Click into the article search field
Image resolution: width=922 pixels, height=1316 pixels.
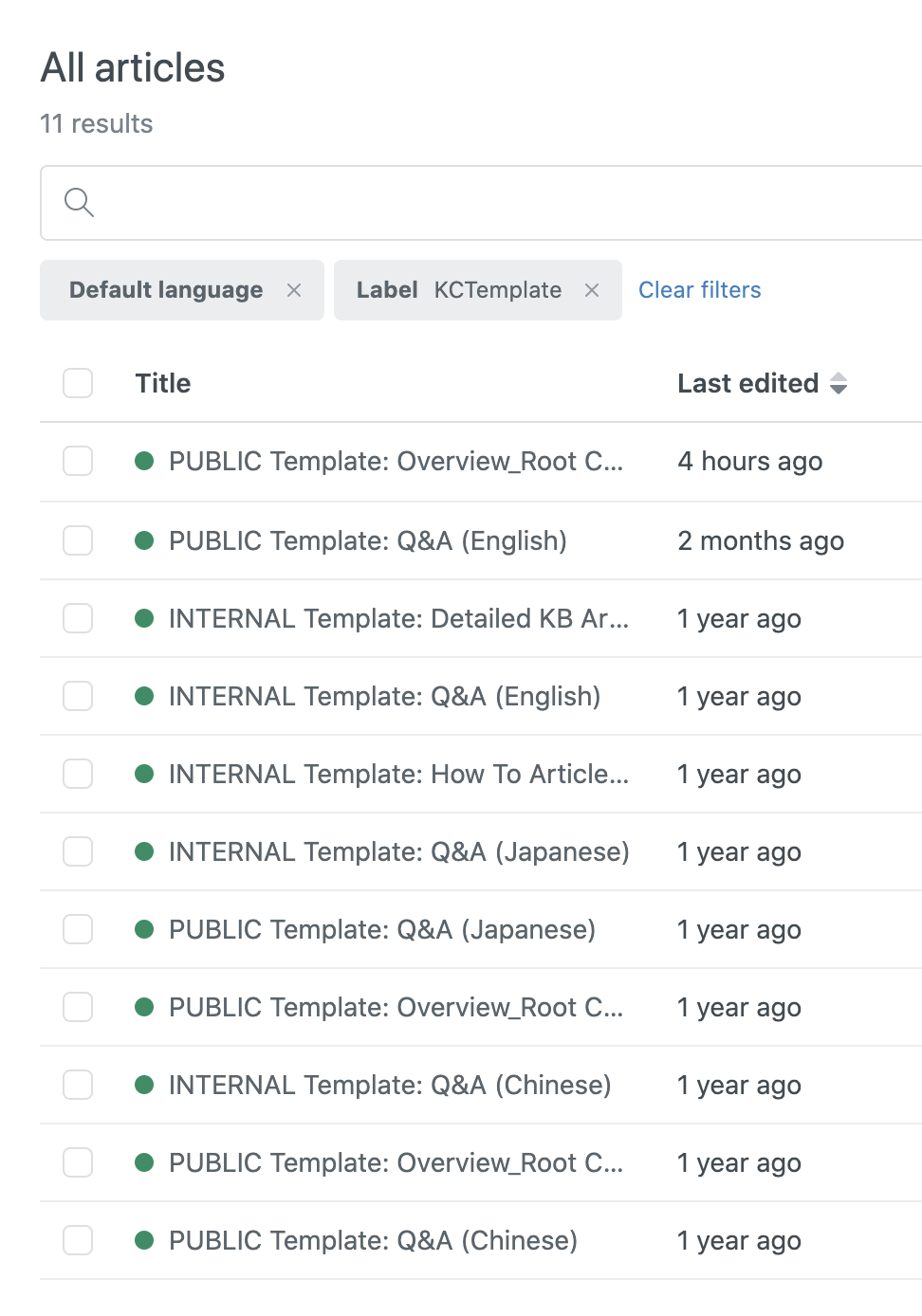(x=493, y=203)
